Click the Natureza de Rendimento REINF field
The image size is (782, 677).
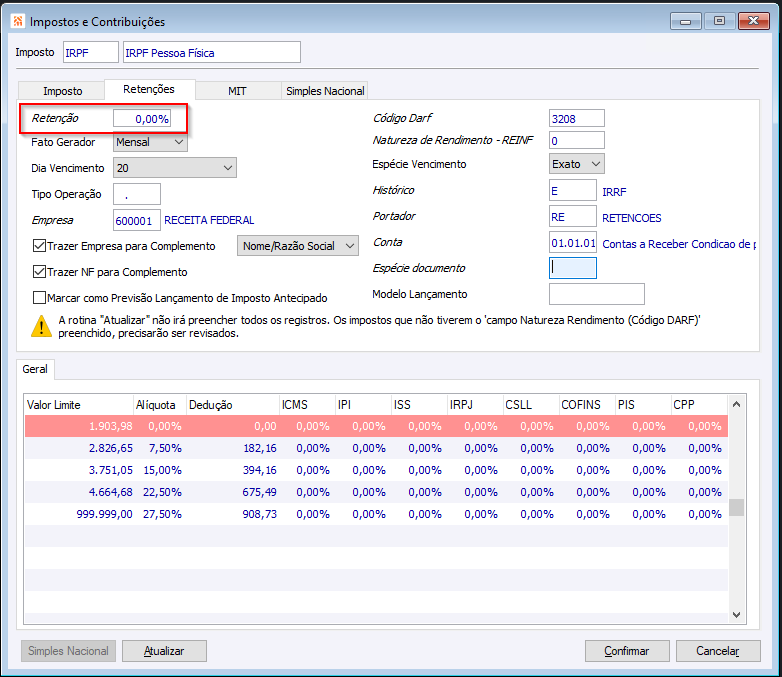click(x=577, y=140)
